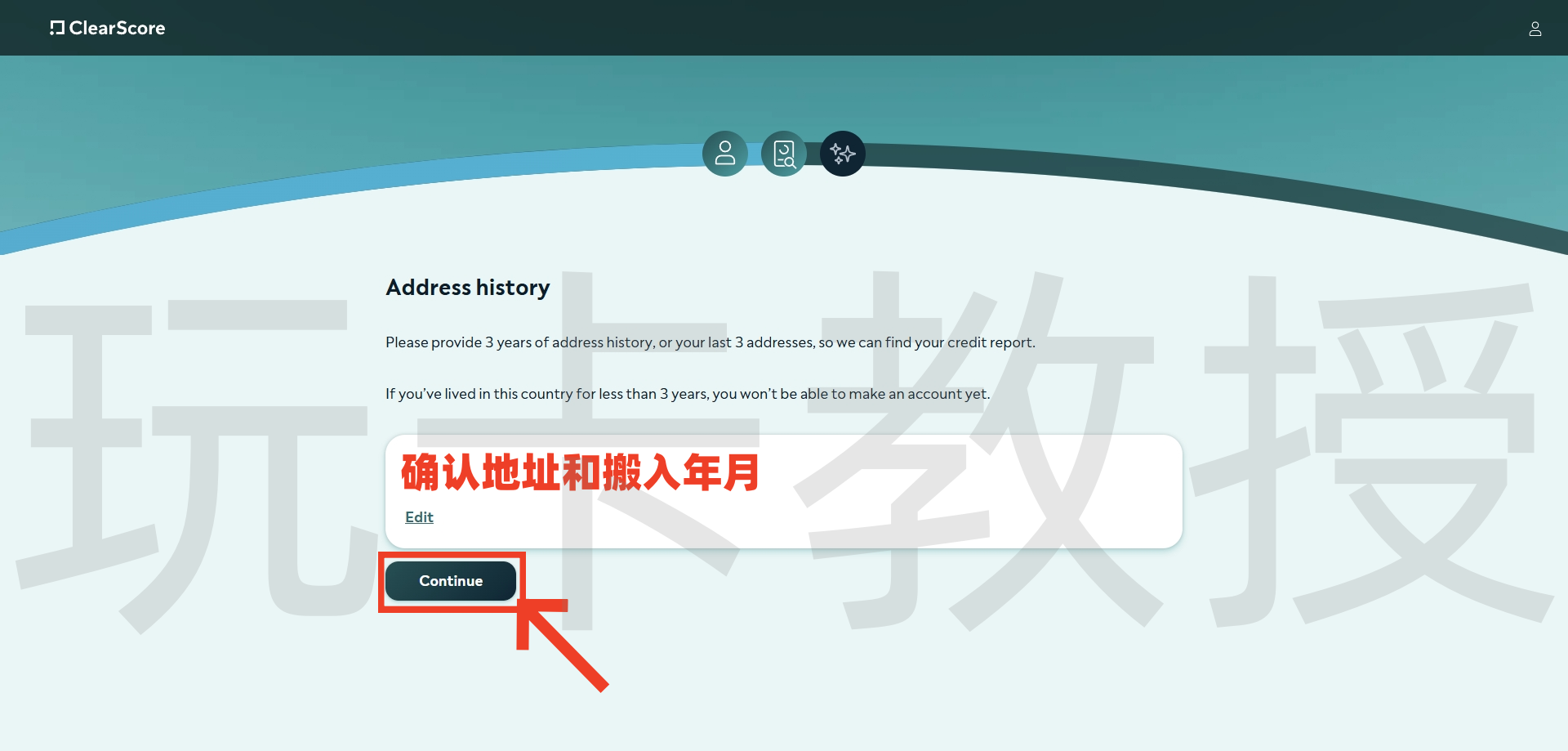The height and width of the screenshot is (751, 1568).
Task: Click the Address history heading area
Action: tap(467, 287)
